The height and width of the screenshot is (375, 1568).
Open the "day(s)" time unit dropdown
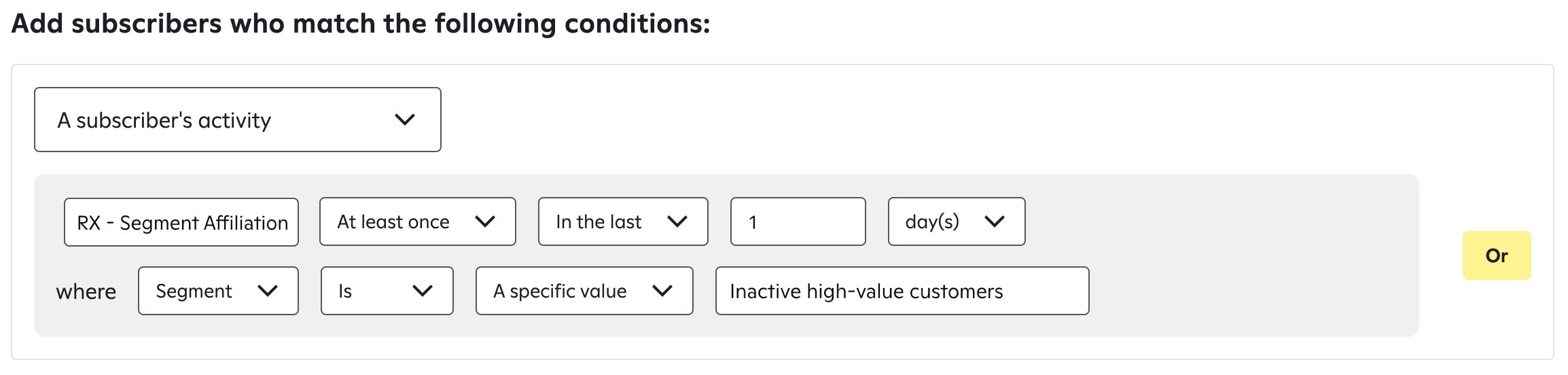click(x=956, y=221)
